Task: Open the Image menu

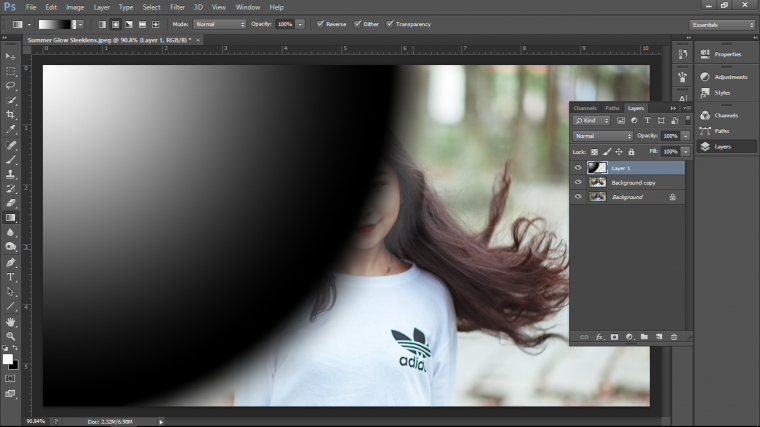Action: click(75, 7)
